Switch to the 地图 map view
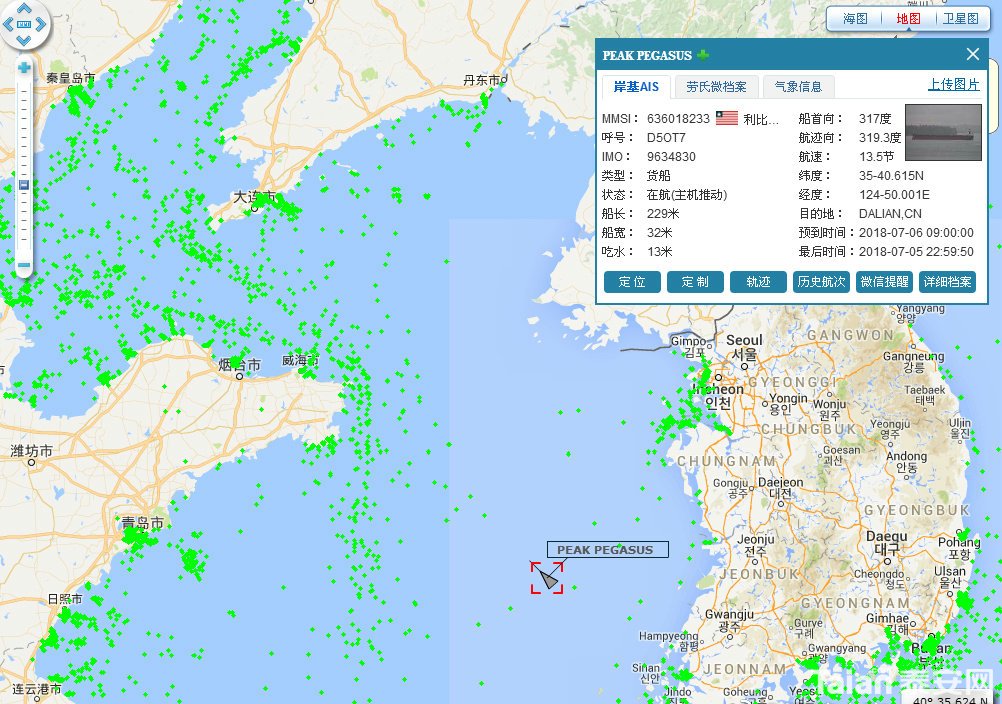The width and height of the screenshot is (1002, 704). pyautogui.click(x=908, y=19)
